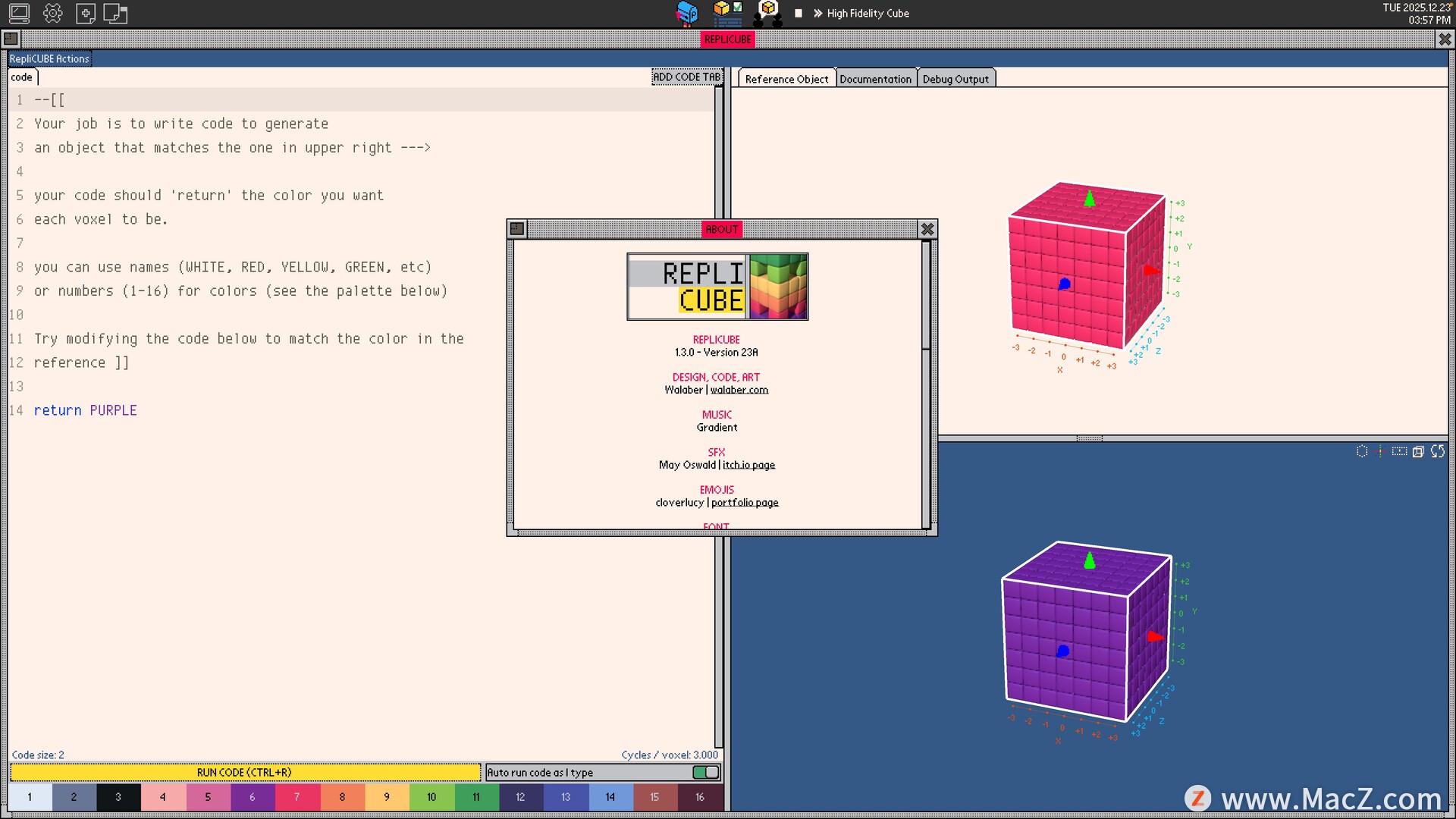Open the blue mailbox icon
The width and height of the screenshot is (1456, 819).
687,13
